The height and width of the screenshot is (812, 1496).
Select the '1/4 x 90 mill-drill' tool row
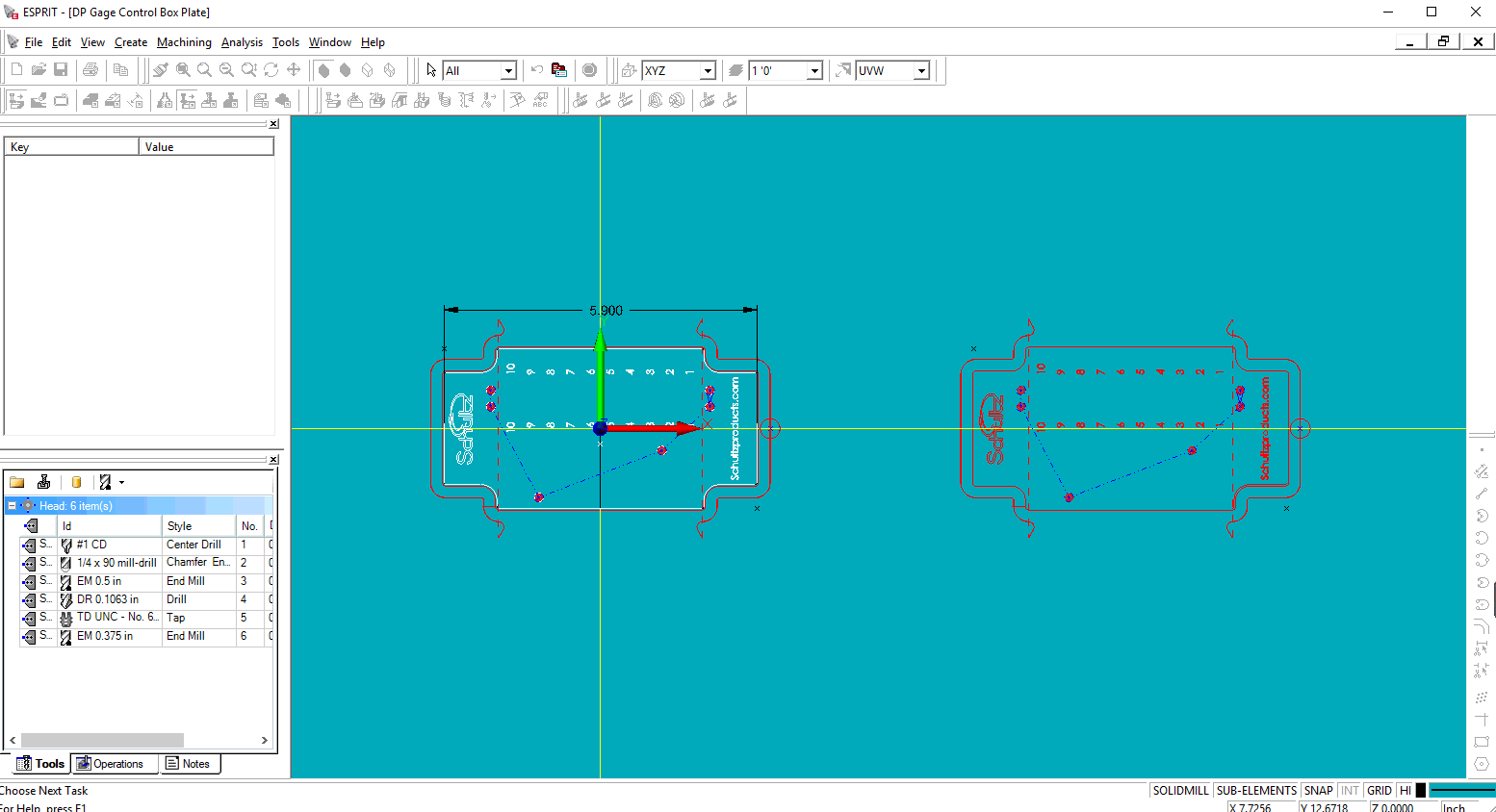[x=146, y=563]
